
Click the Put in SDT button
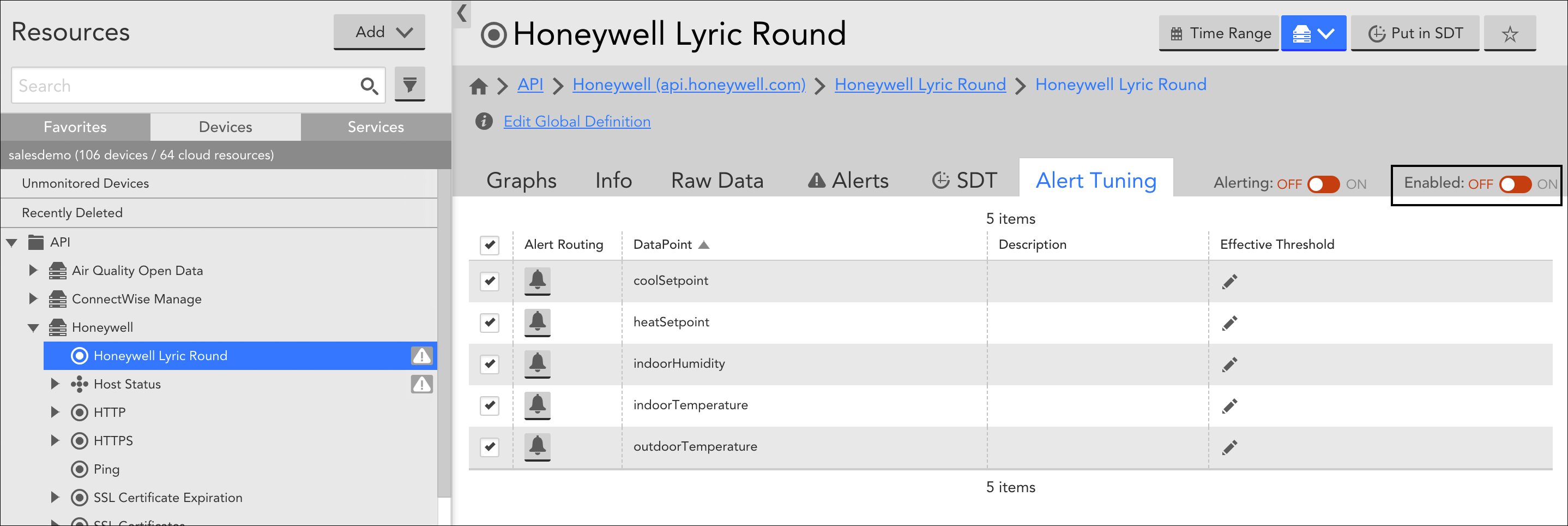[x=1415, y=33]
